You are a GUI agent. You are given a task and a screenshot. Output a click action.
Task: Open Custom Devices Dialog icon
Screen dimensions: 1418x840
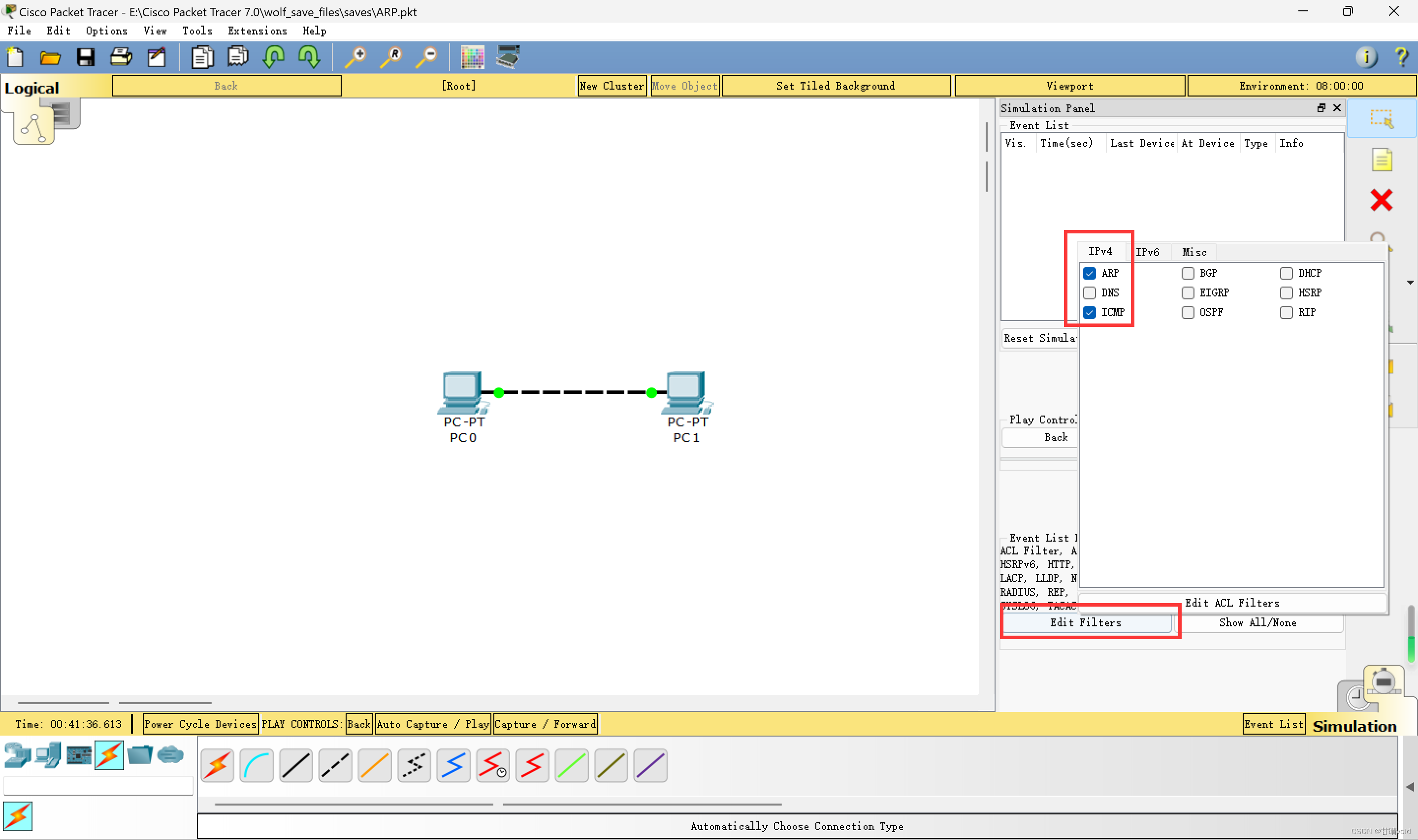coord(508,57)
